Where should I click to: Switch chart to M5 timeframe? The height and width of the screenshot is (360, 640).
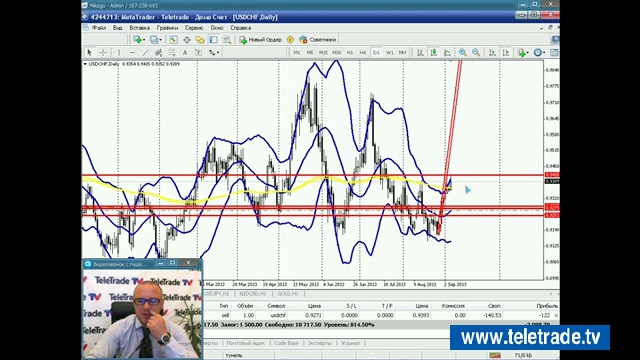310,52
